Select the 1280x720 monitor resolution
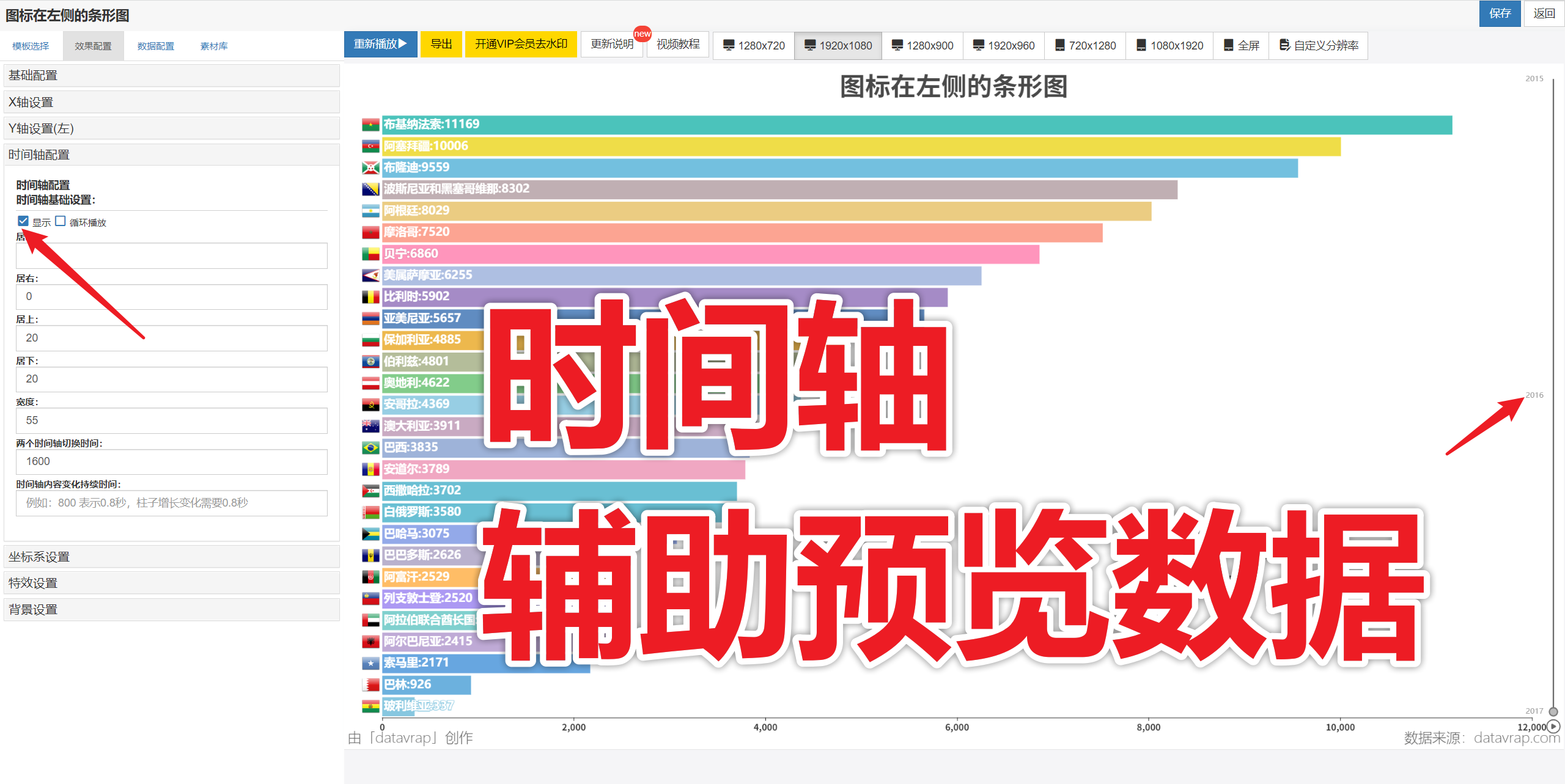The image size is (1565, 784). pyautogui.click(x=753, y=46)
